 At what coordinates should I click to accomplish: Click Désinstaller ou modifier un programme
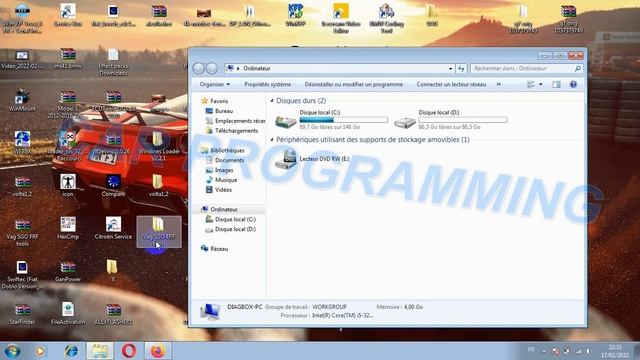[353, 84]
